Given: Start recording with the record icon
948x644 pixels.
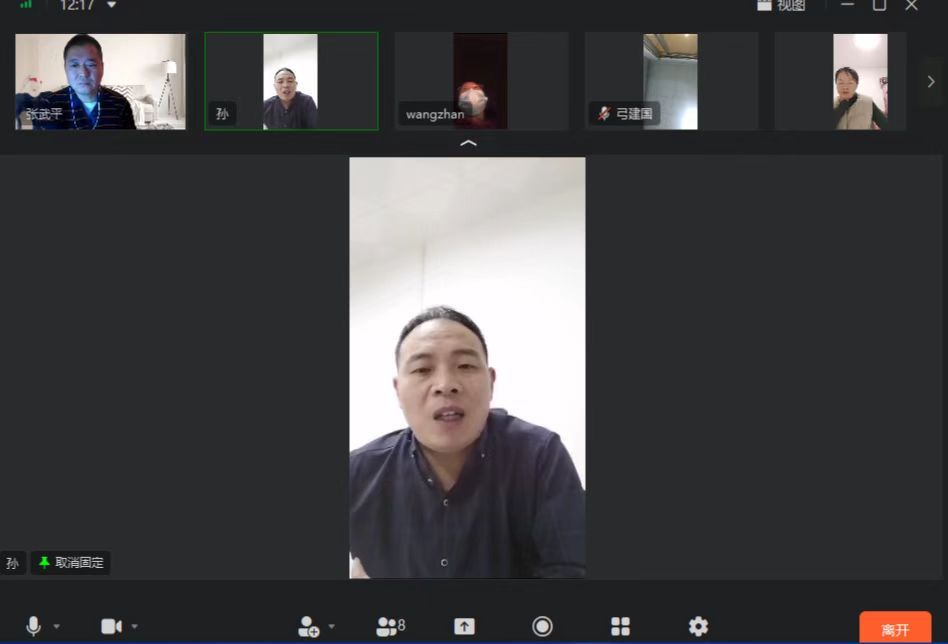Looking at the screenshot, I should click(542, 626).
